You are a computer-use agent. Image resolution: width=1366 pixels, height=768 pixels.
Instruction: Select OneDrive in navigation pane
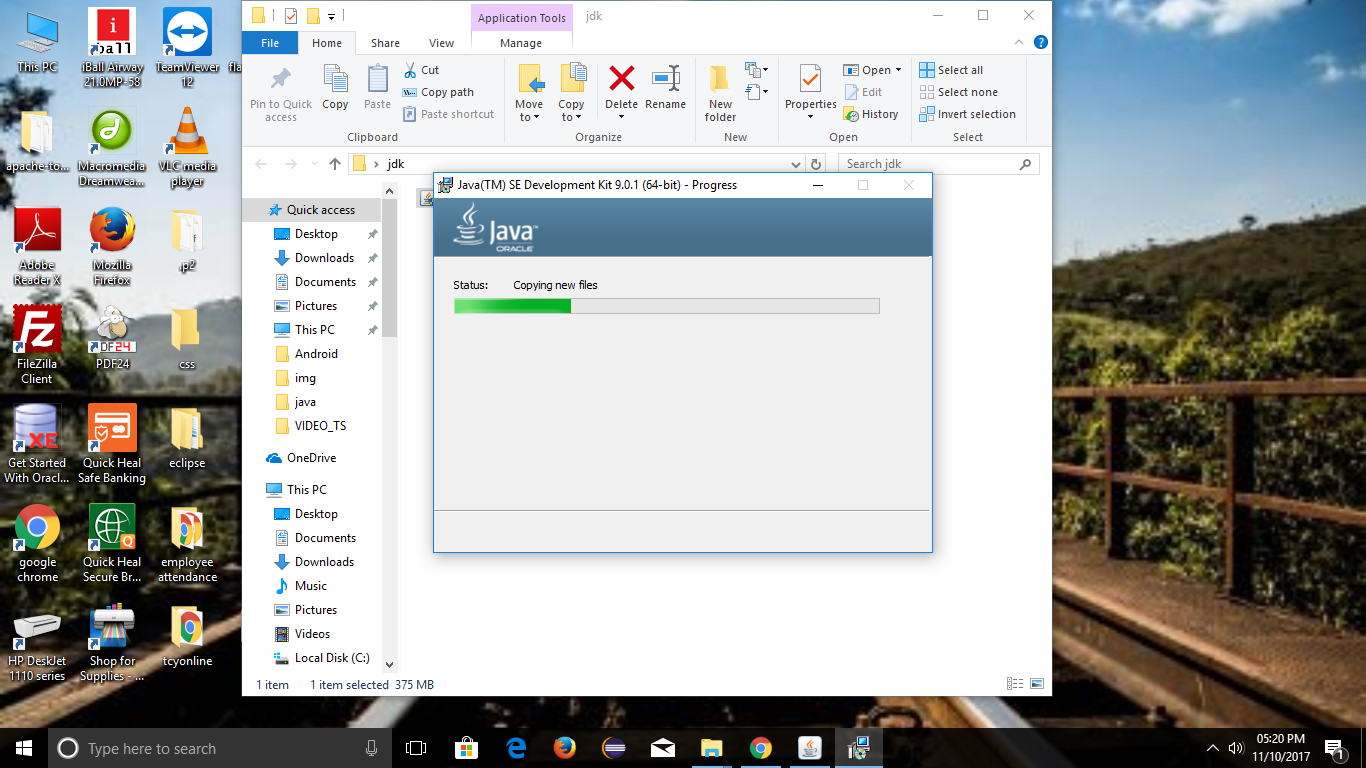tap(311, 458)
